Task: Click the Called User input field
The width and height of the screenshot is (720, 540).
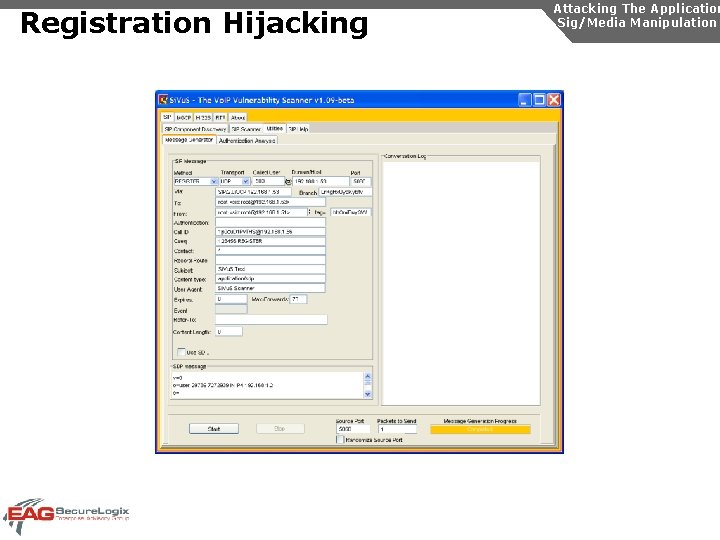Action: pyautogui.click(x=269, y=181)
